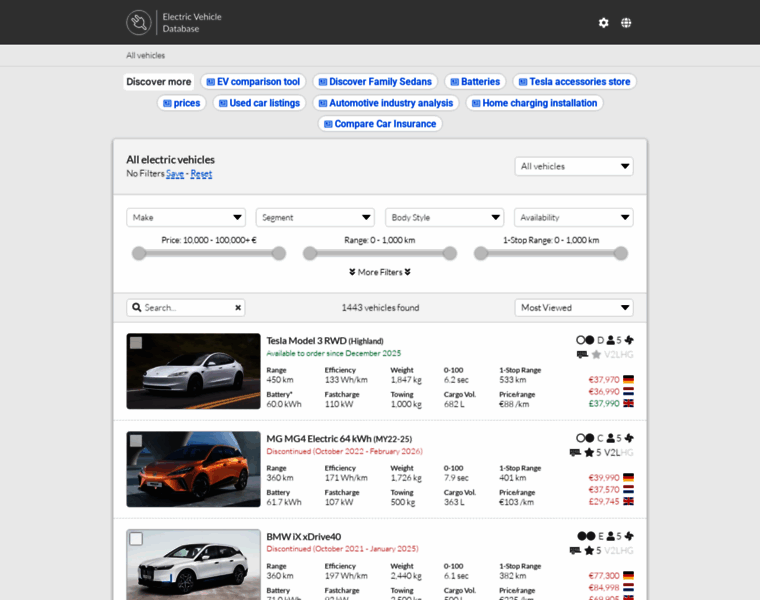The width and height of the screenshot is (760, 600).
Task: Click the magnifier icon in search box
Action: (x=137, y=307)
